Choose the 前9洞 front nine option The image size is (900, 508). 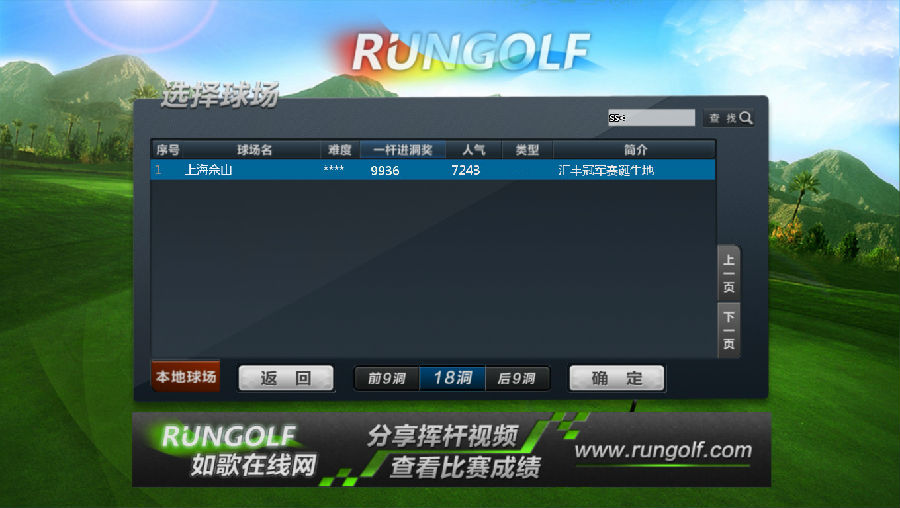pos(386,378)
